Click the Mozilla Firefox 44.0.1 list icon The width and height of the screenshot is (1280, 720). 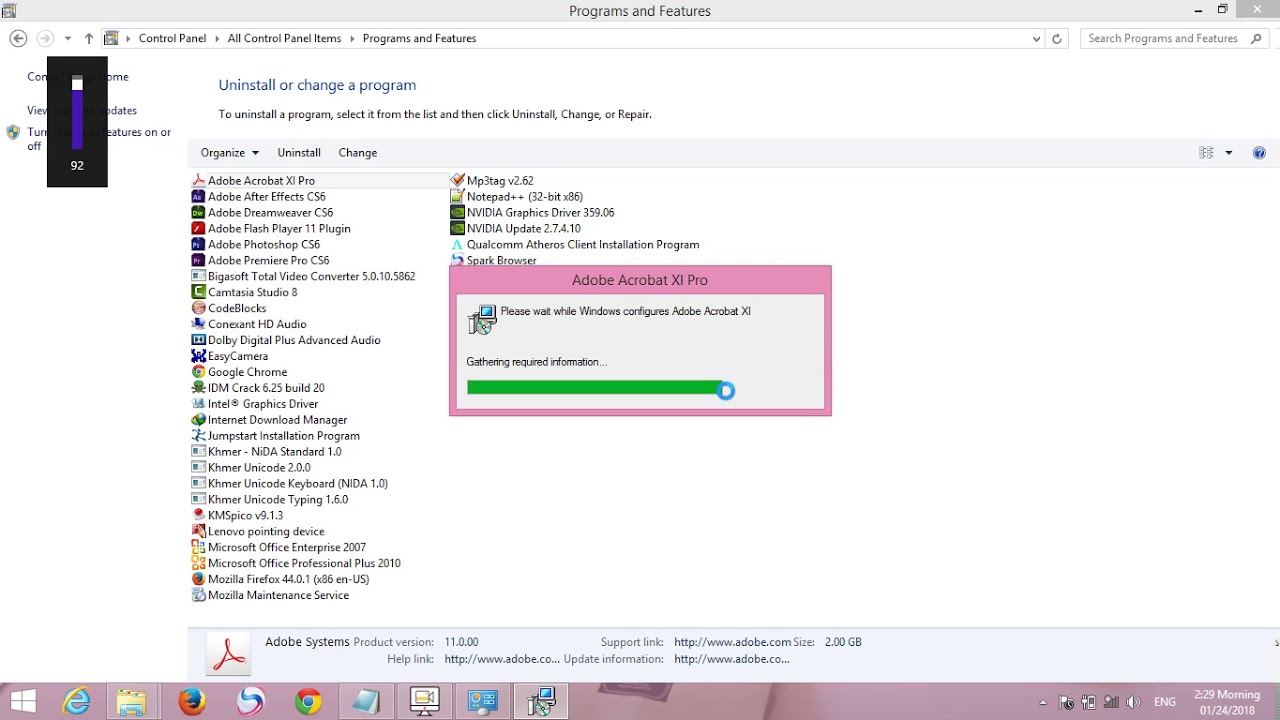pos(198,579)
